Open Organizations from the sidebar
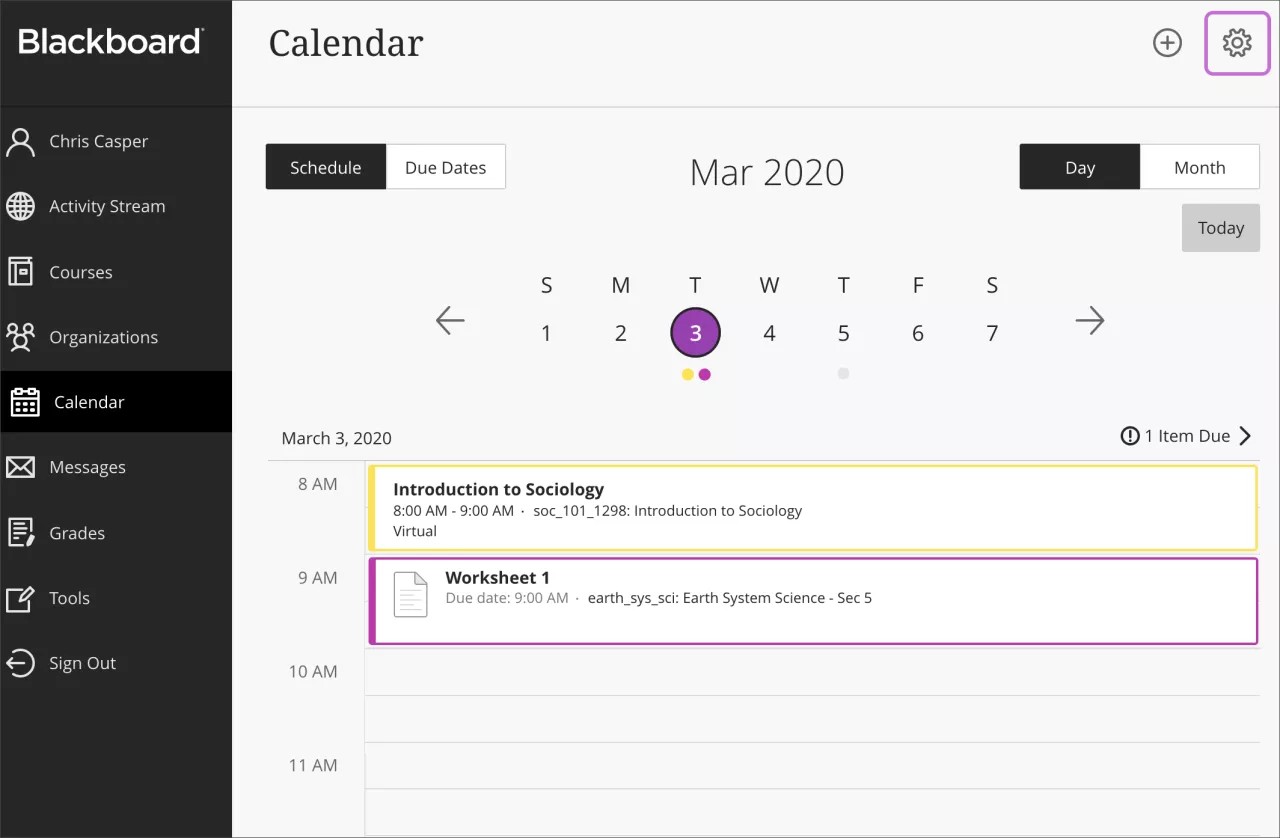The height and width of the screenshot is (838, 1280). pyautogui.click(x=103, y=337)
